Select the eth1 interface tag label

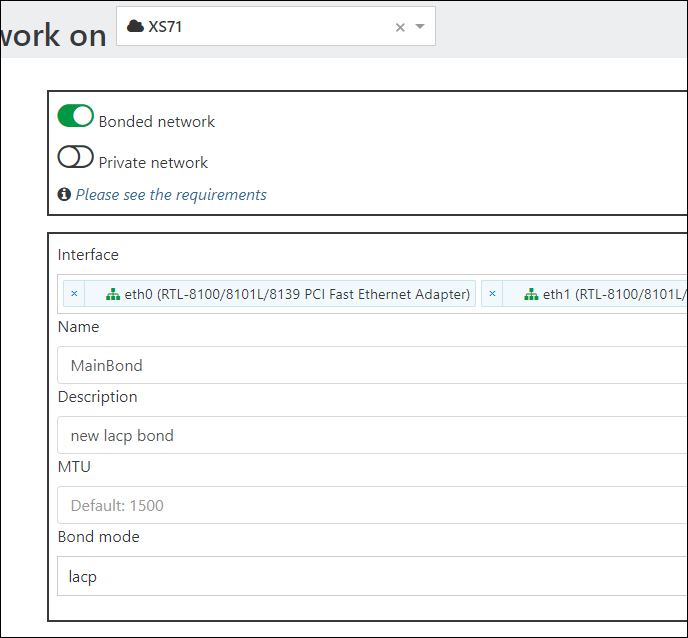(x=615, y=294)
